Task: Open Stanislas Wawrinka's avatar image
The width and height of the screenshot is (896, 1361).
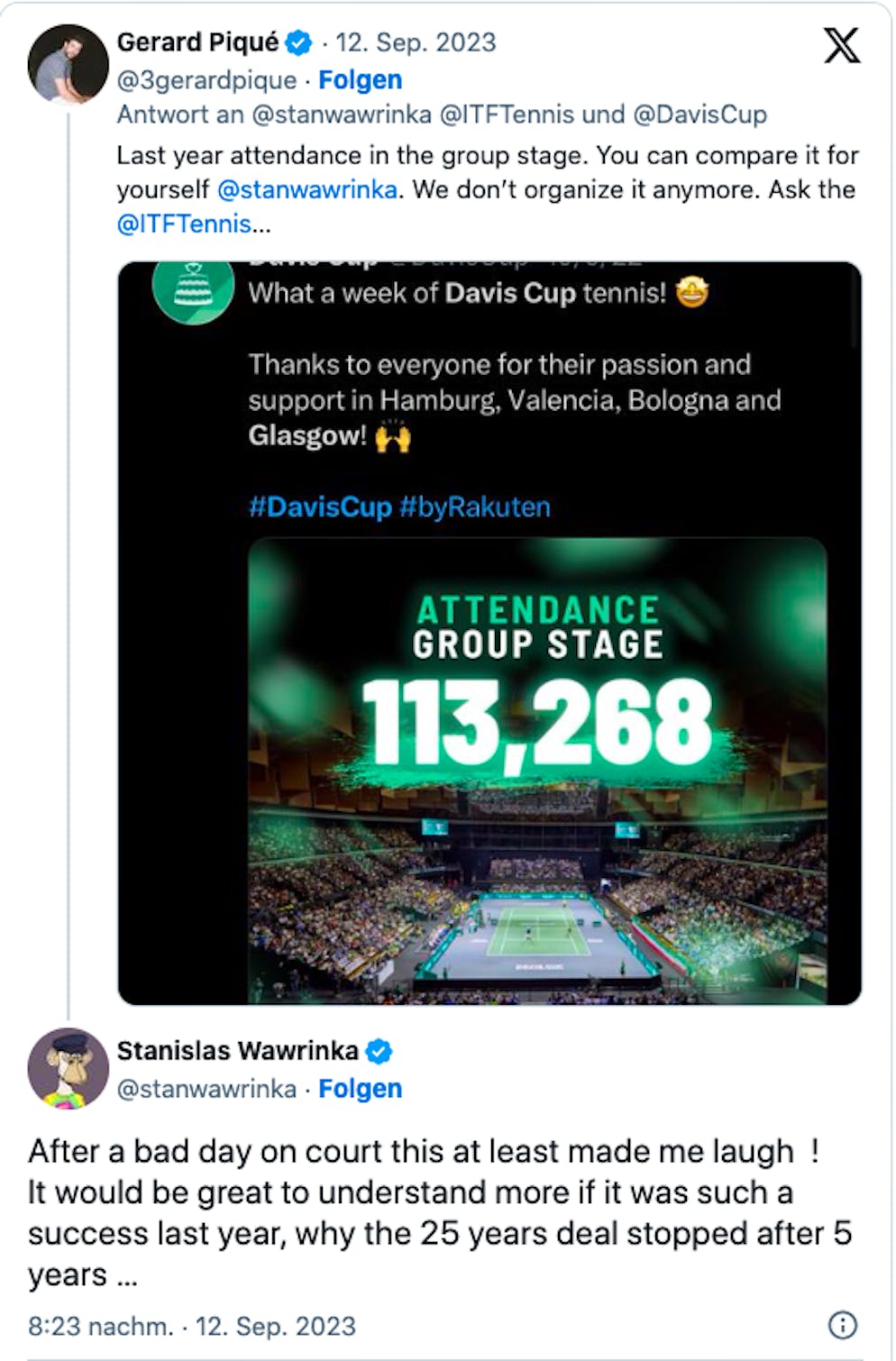Action: point(69,1068)
